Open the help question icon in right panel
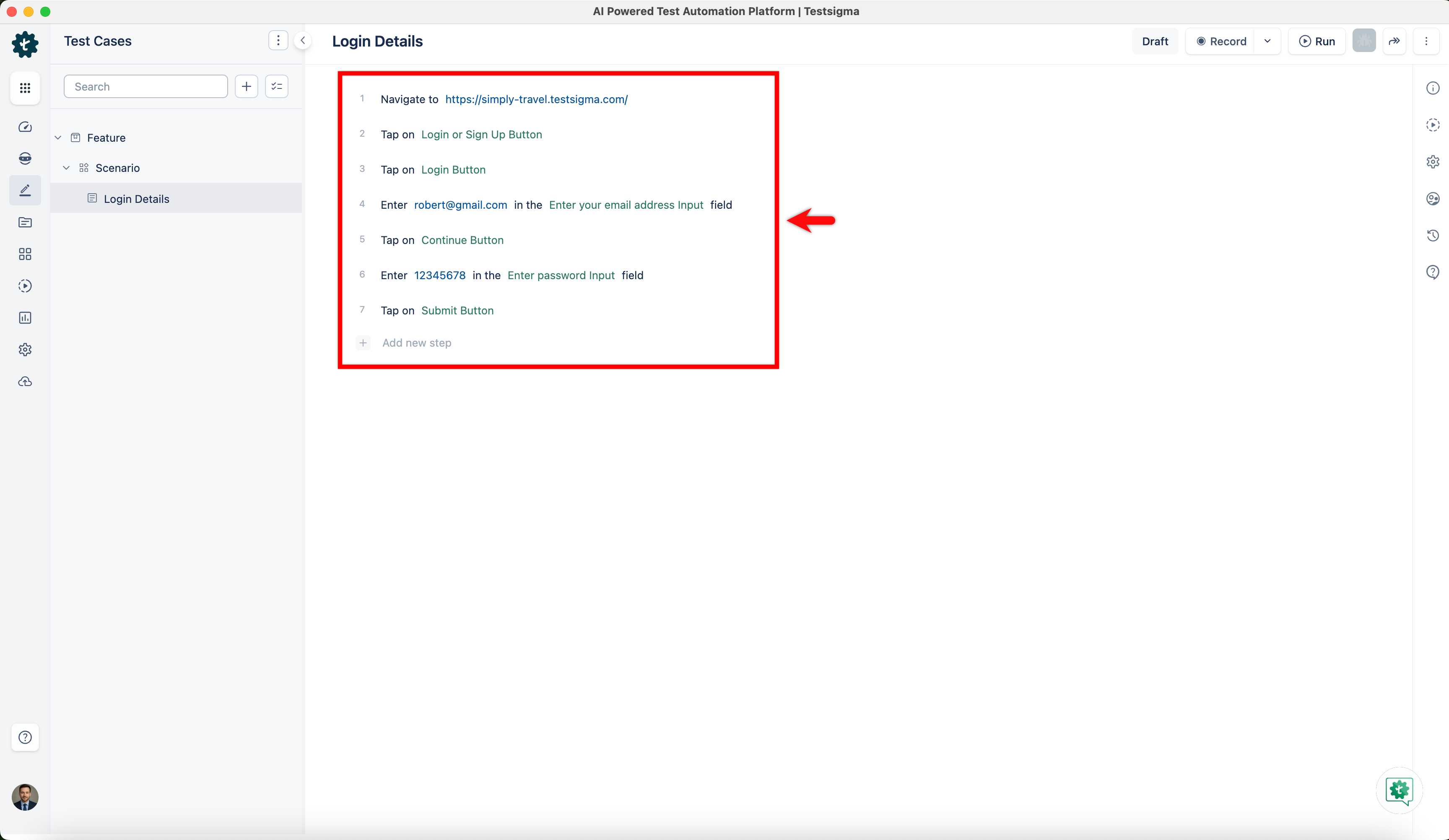This screenshot has height=840, width=1449. point(1432,272)
